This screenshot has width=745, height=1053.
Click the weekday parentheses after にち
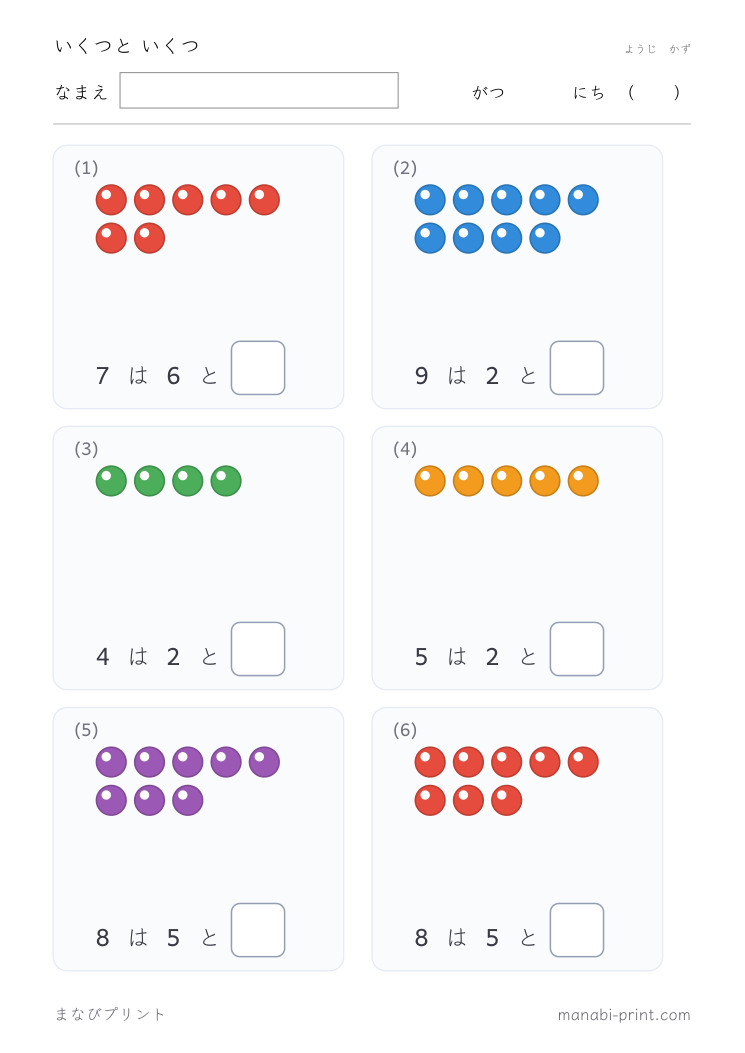click(x=654, y=92)
